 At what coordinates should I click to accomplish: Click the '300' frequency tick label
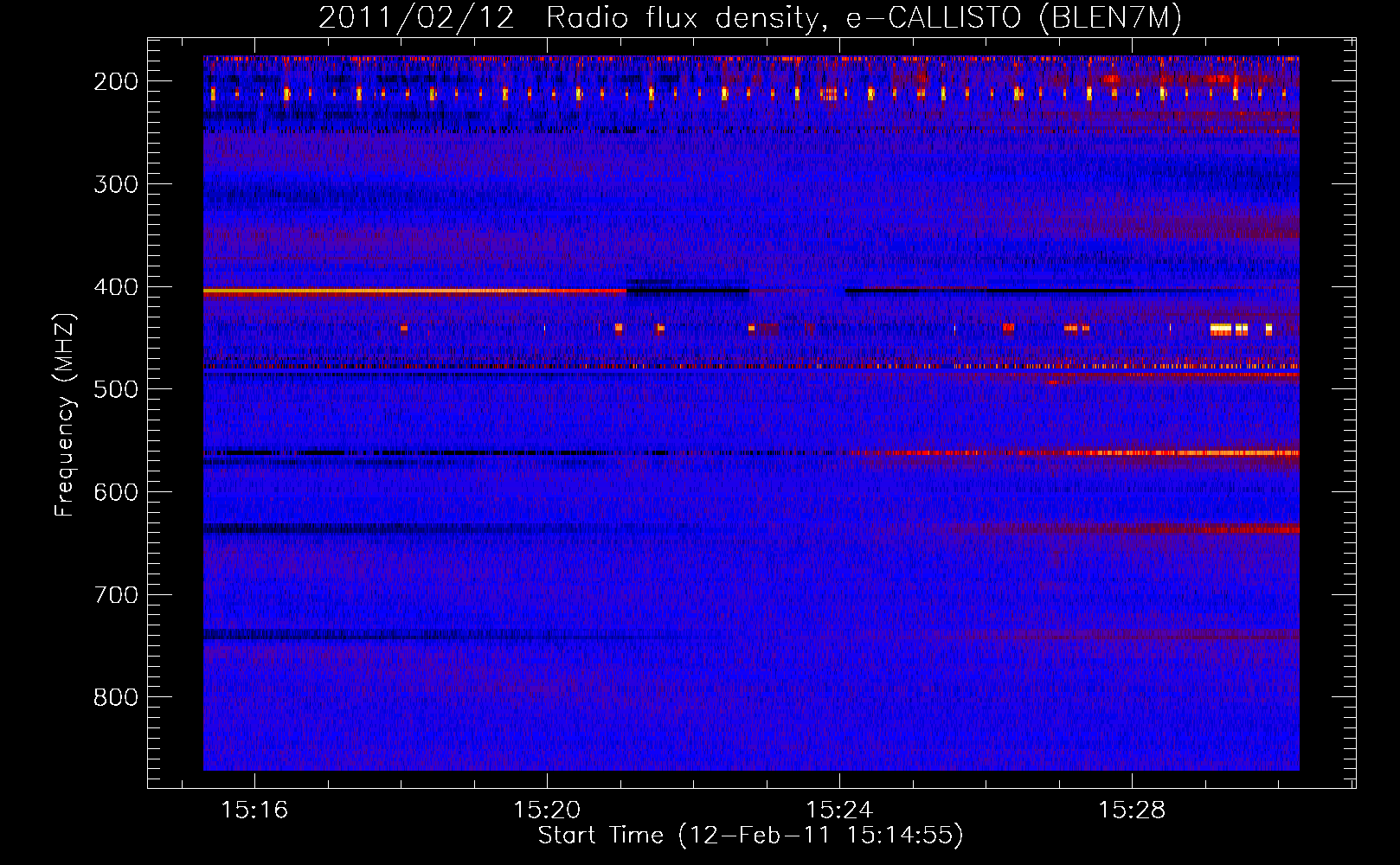pos(116,184)
